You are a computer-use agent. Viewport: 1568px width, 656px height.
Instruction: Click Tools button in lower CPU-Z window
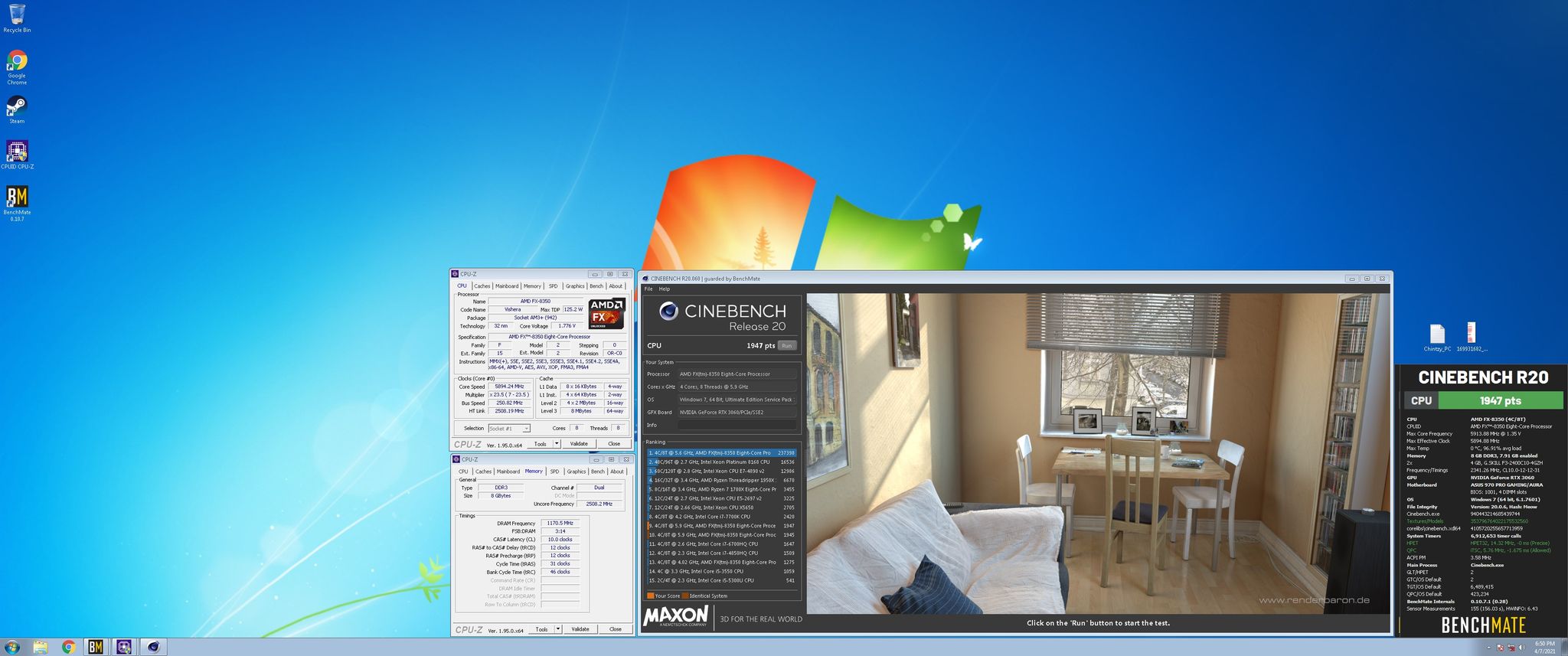point(541,629)
